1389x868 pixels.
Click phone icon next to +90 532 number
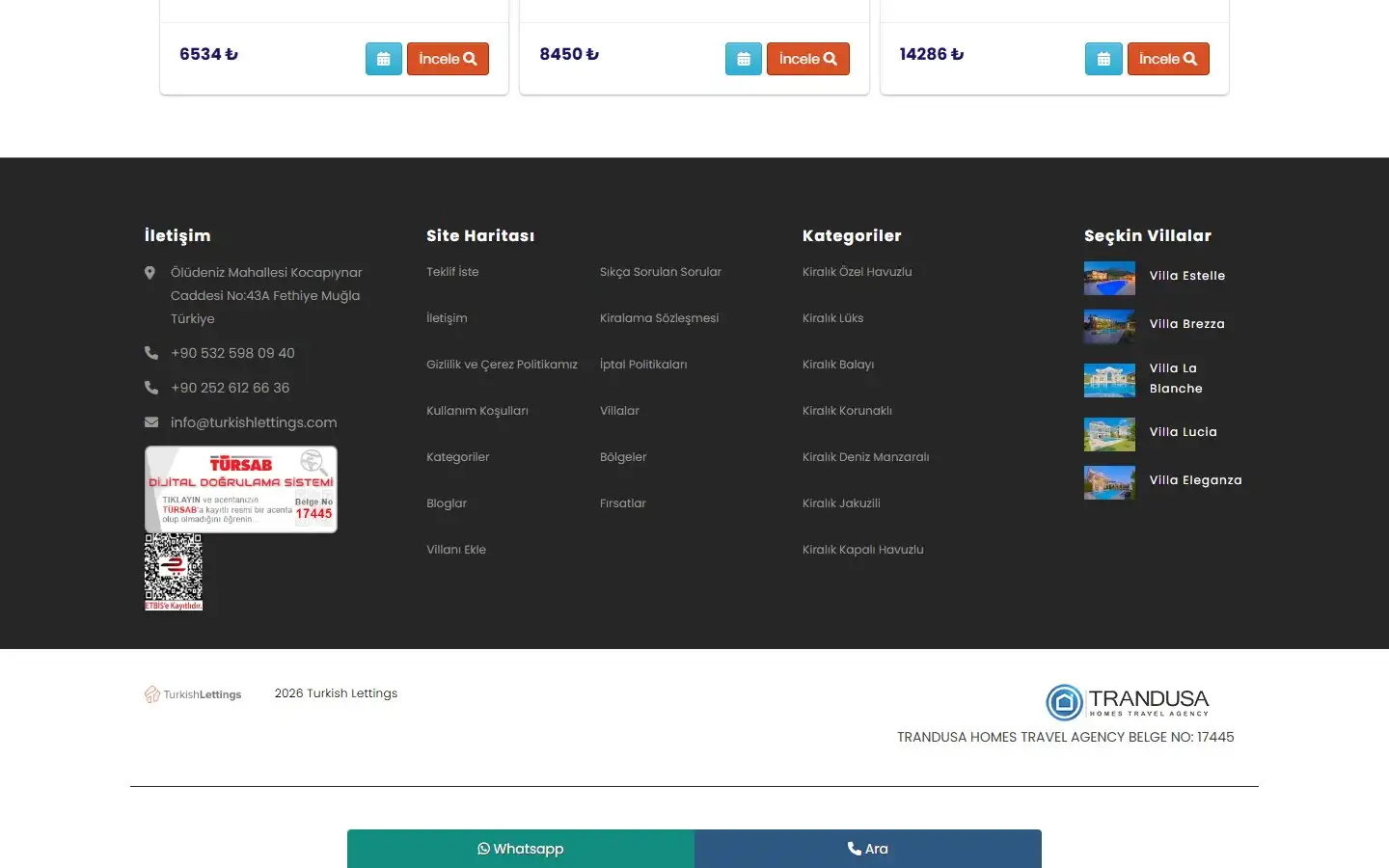click(150, 353)
